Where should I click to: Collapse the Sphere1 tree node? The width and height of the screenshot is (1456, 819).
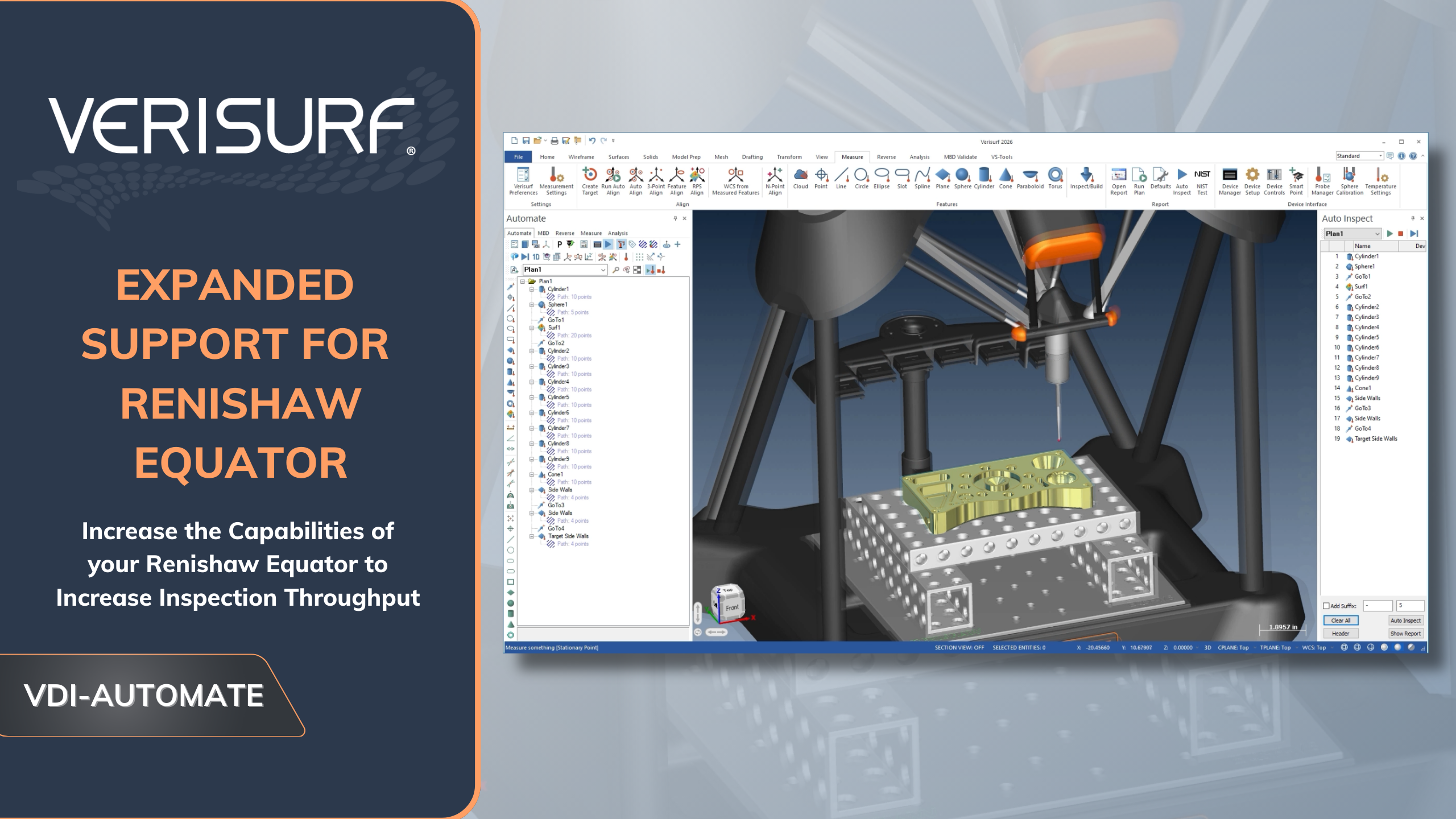point(532,305)
